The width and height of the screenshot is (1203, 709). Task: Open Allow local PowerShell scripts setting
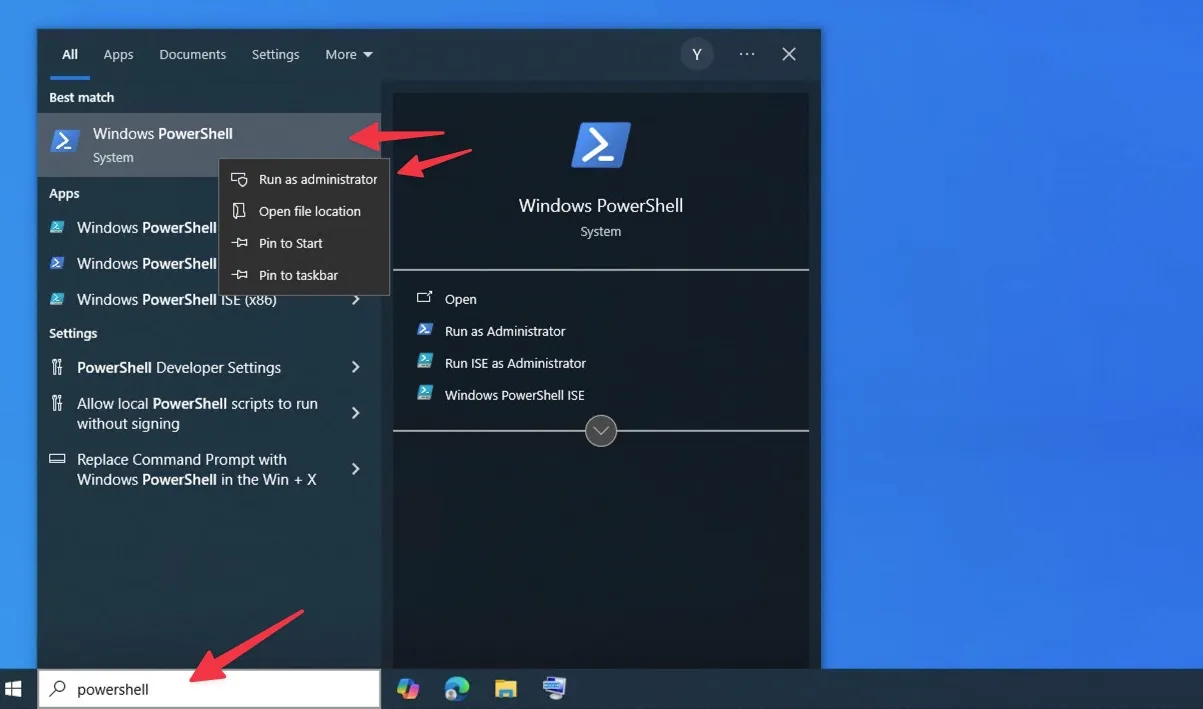tap(209, 414)
